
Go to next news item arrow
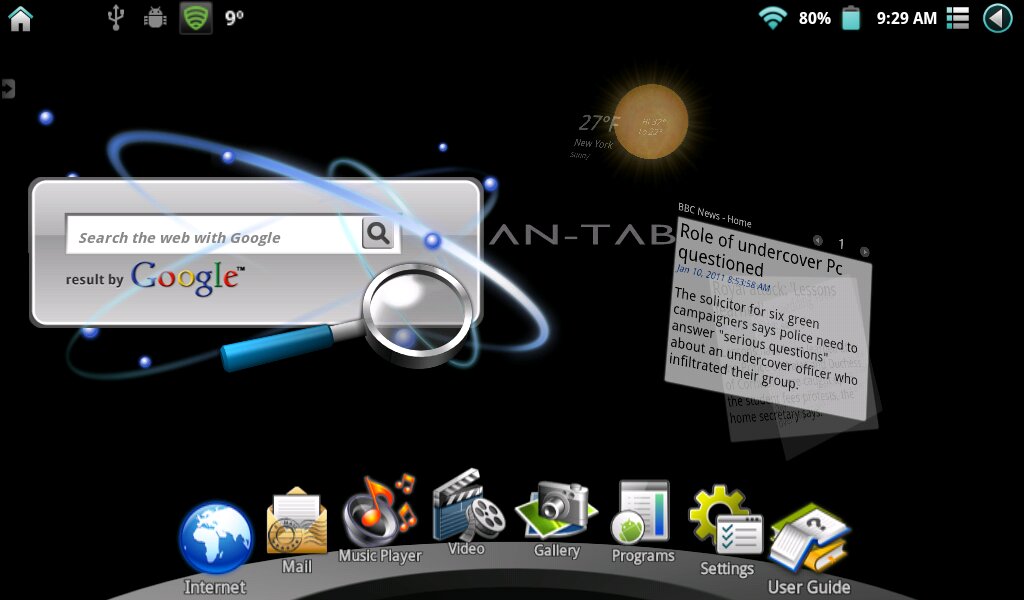click(x=864, y=252)
